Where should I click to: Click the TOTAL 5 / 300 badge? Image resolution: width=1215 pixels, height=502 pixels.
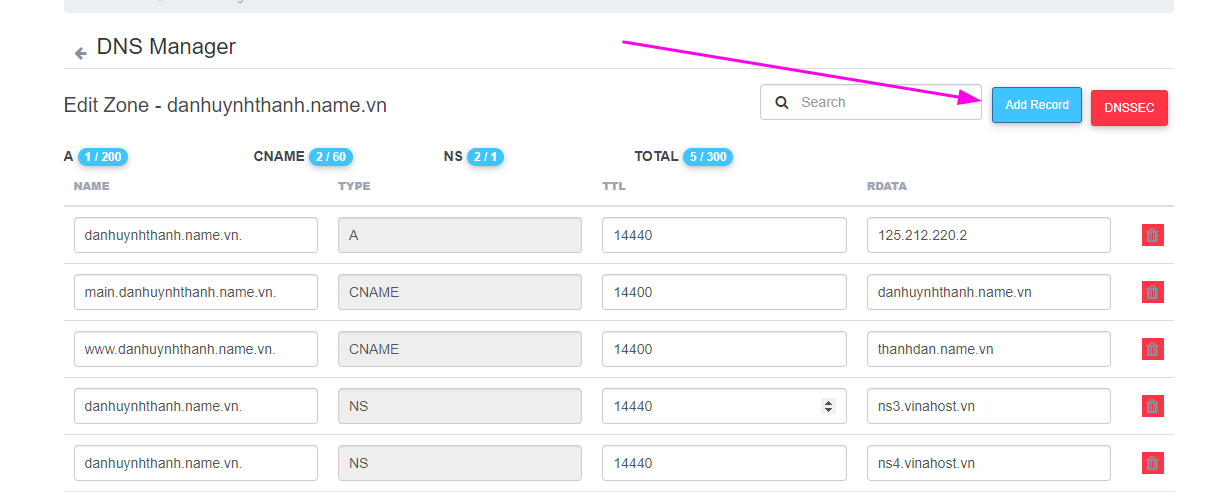pyautogui.click(x=708, y=157)
